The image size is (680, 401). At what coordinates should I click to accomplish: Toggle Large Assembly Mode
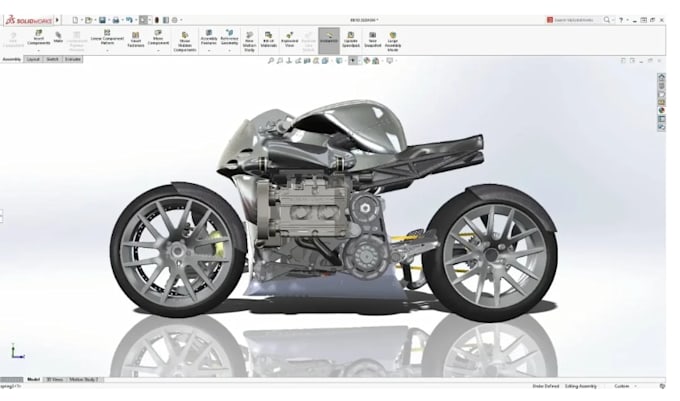(392, 41)
